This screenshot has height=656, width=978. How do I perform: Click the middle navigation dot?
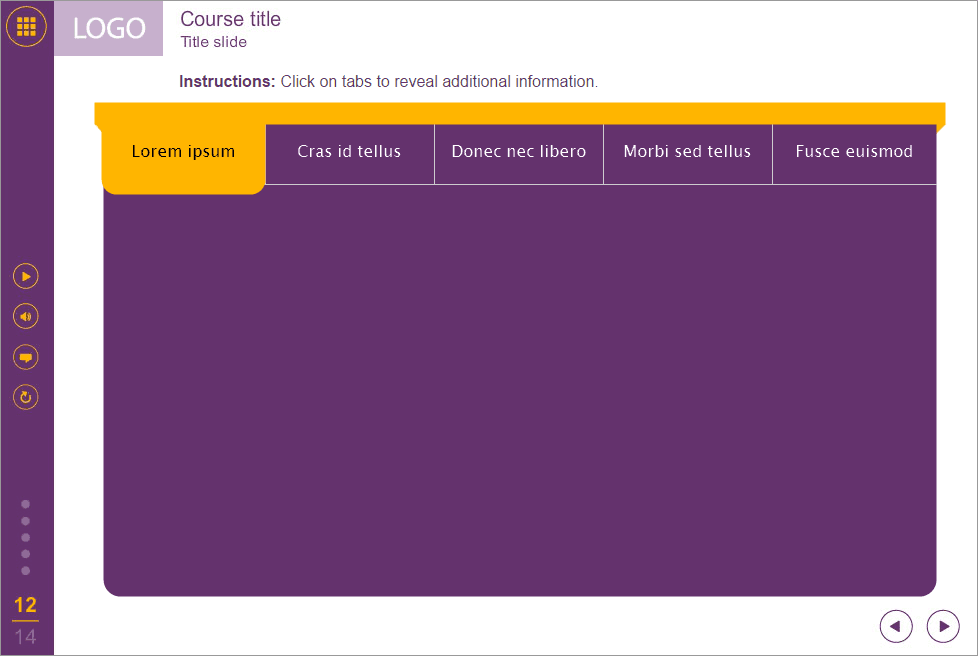pos(26,539)
